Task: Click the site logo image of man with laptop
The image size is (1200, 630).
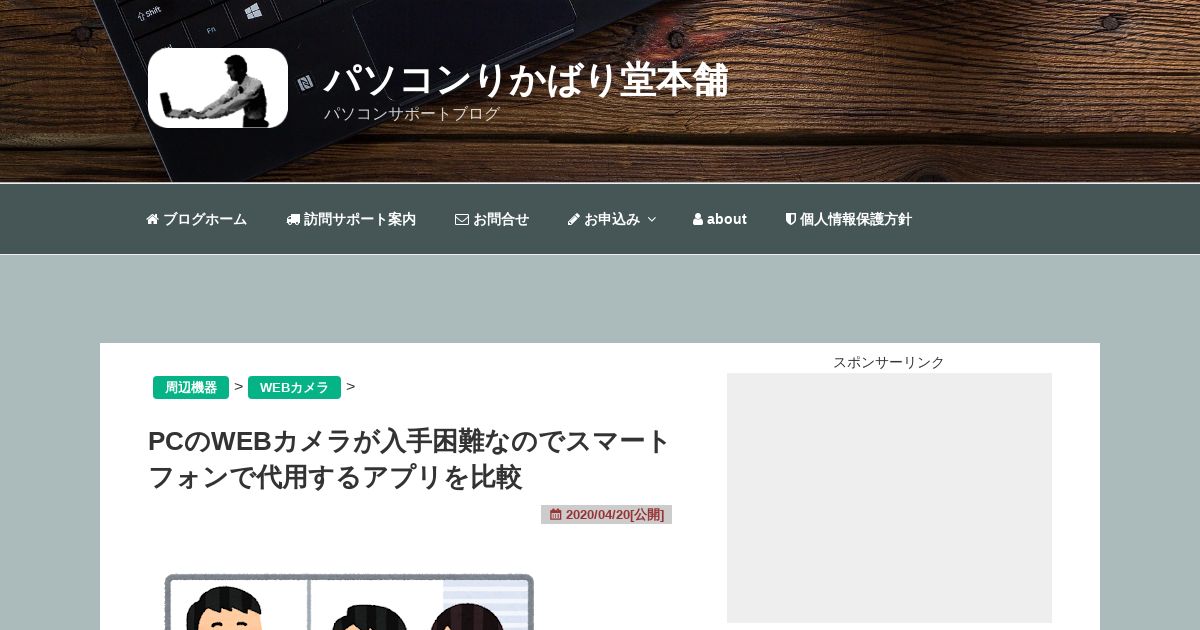Action: point(218,88)
